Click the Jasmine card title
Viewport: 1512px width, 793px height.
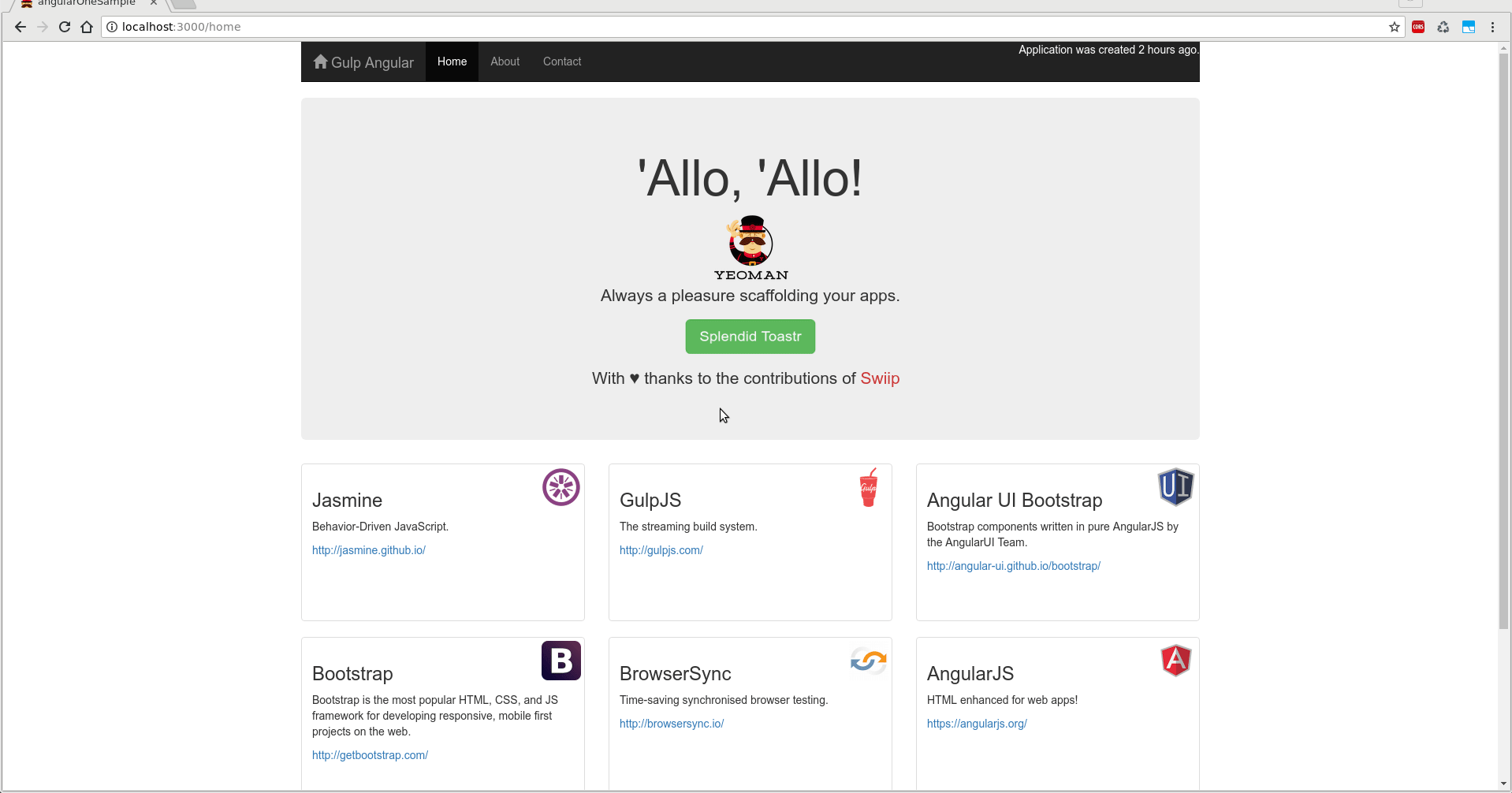point(347,501)
